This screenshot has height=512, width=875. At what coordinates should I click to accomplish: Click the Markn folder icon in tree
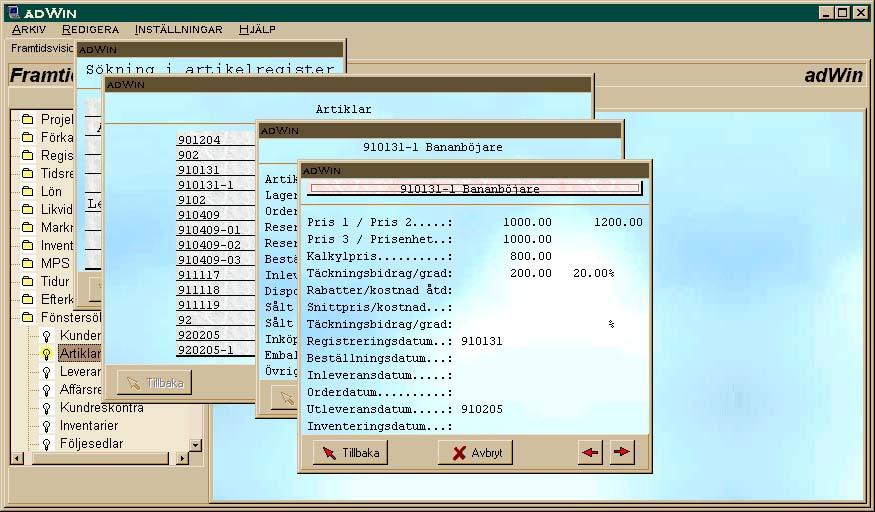(27, 227)
